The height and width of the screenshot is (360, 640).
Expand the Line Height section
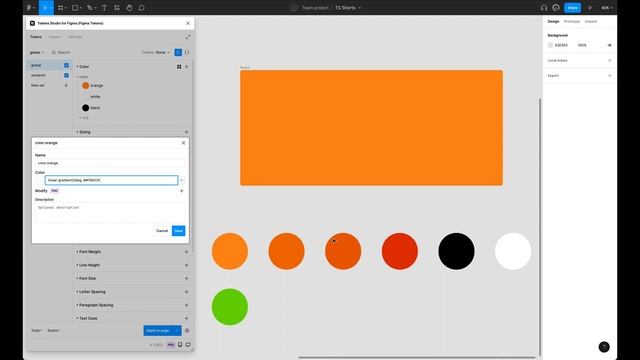click(88, 265)
